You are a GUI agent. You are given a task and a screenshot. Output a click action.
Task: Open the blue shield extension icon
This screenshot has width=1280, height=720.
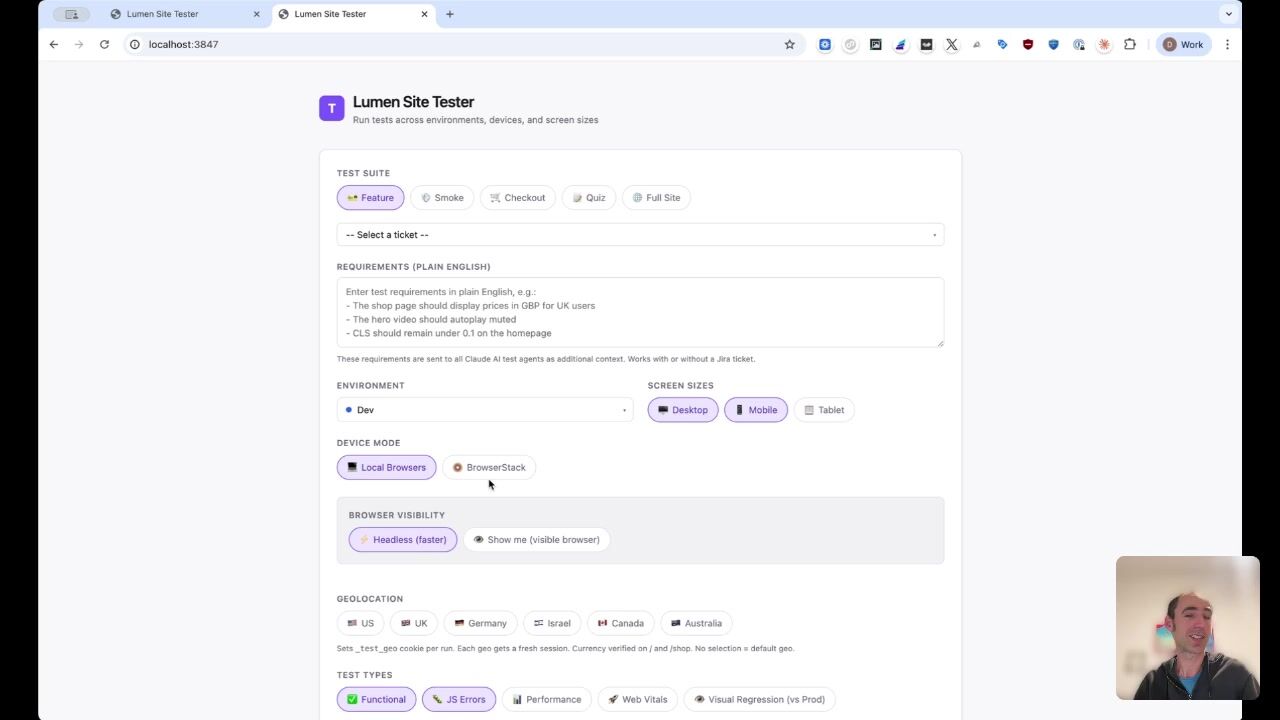(x=1053, y=44)
